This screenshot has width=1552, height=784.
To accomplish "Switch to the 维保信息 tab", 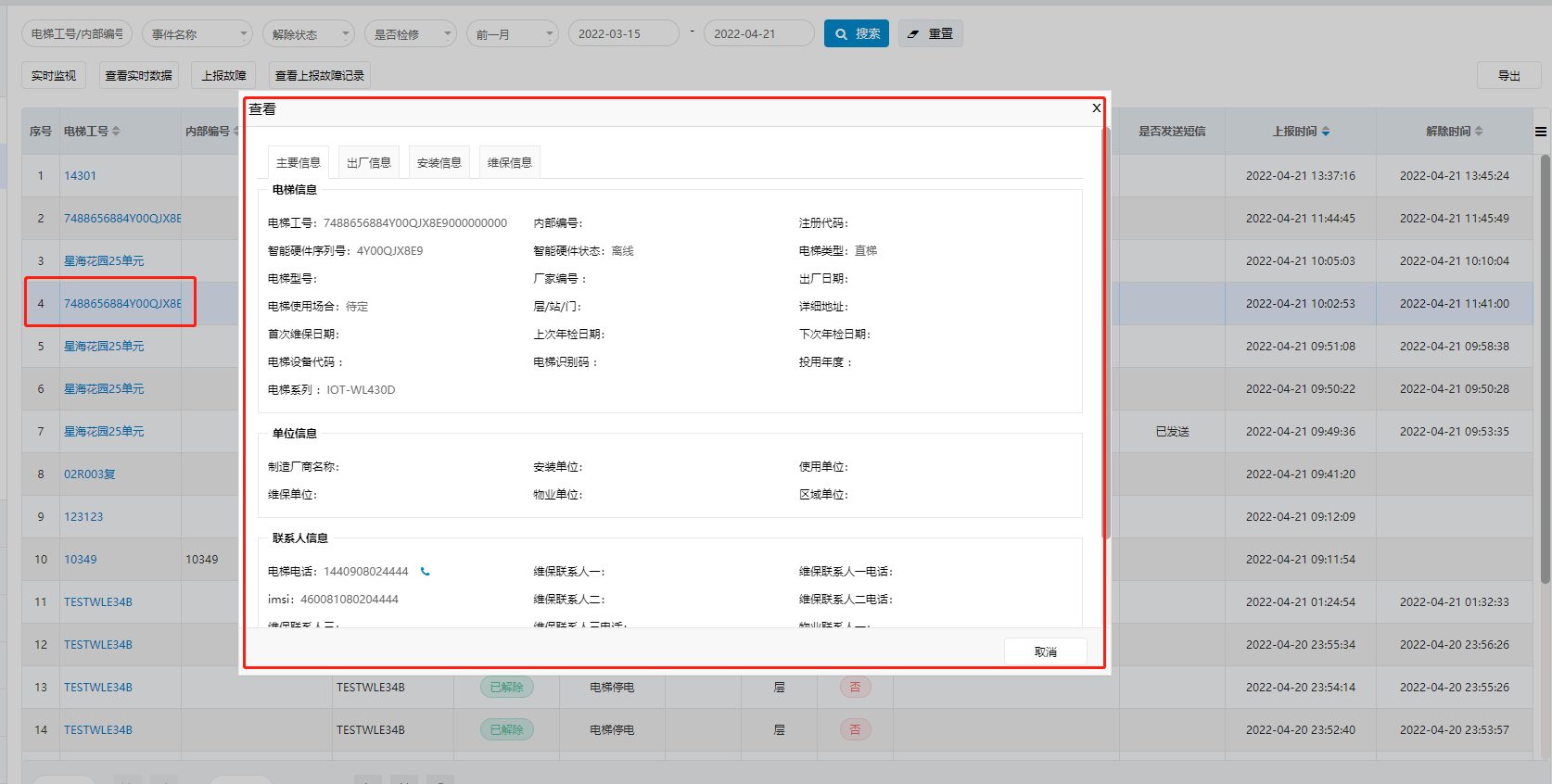I will click(509, 162).
